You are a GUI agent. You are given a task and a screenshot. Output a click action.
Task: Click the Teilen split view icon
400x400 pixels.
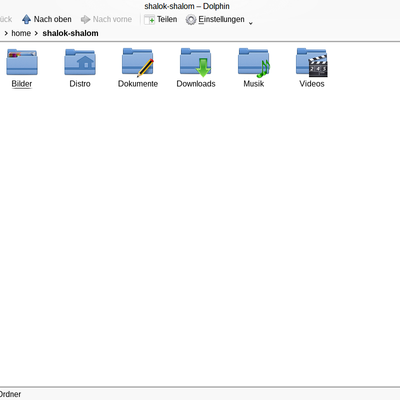coord(149,20)
